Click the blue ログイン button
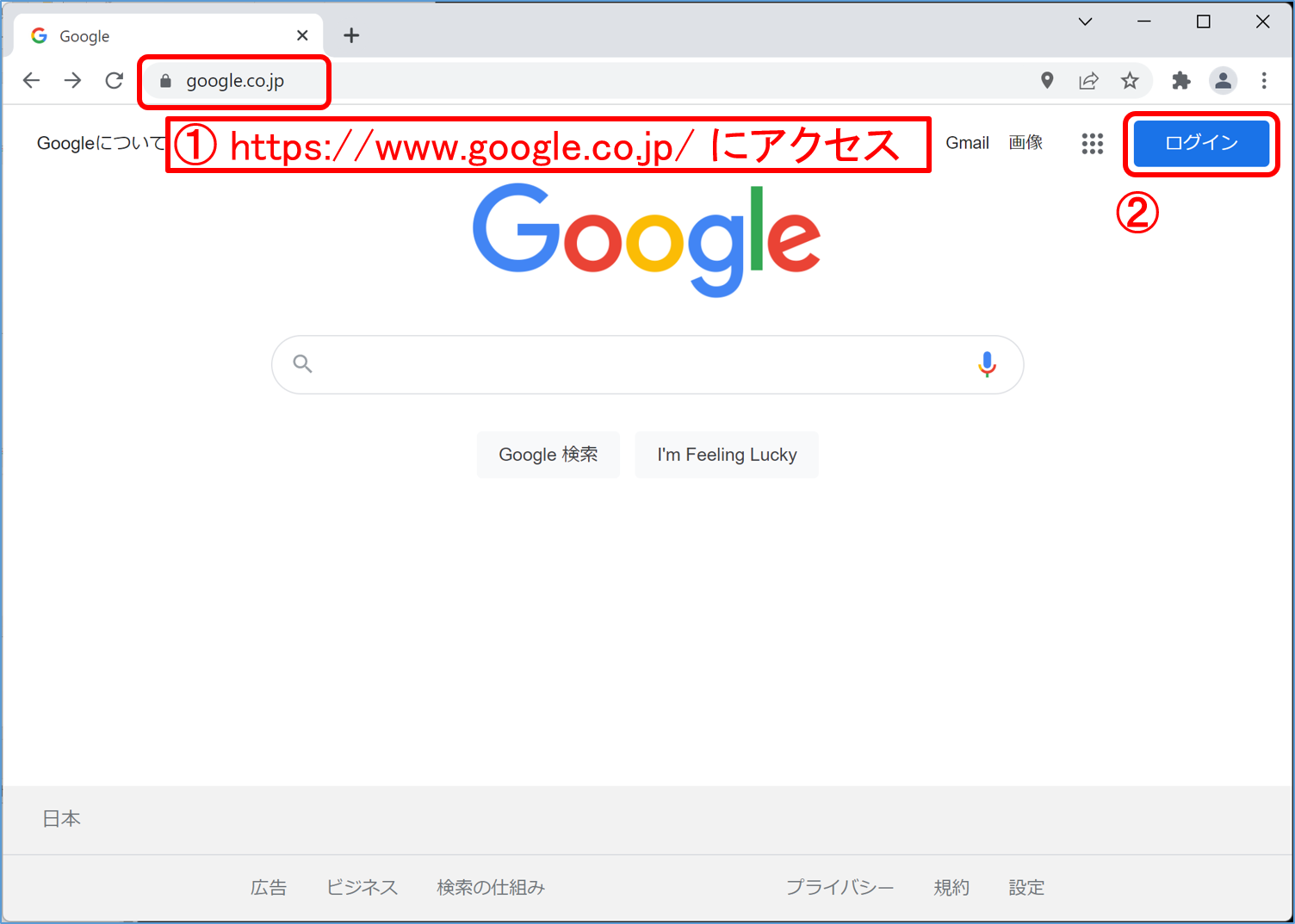Viewport: 1295px width, 924px height. point(1201,143)
